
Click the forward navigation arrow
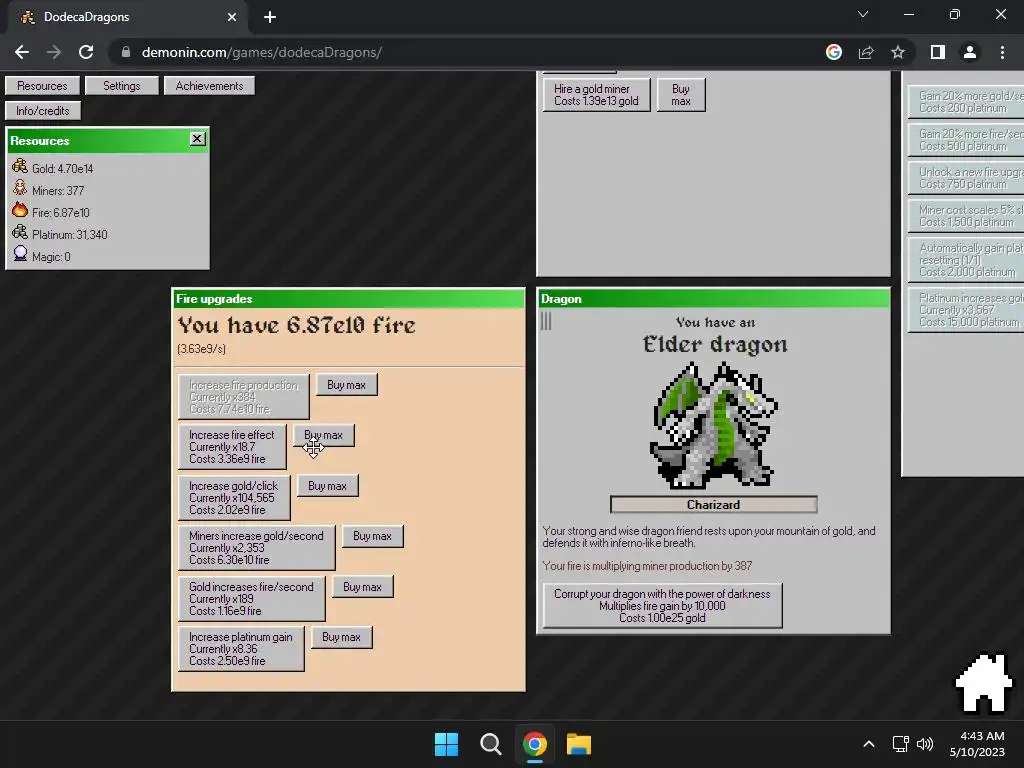click(54, 52)
